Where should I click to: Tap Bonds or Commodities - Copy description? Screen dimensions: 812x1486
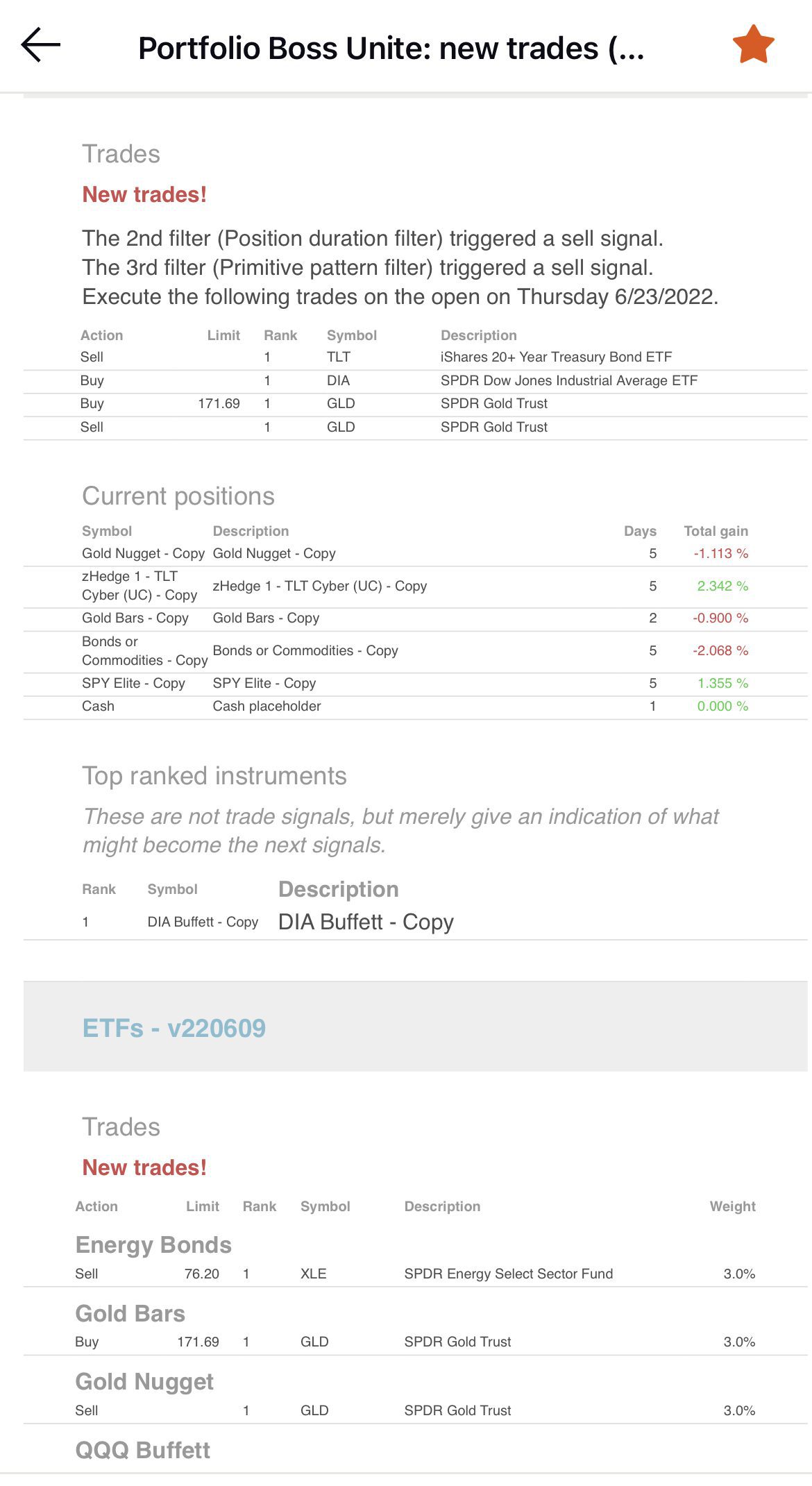305,651
